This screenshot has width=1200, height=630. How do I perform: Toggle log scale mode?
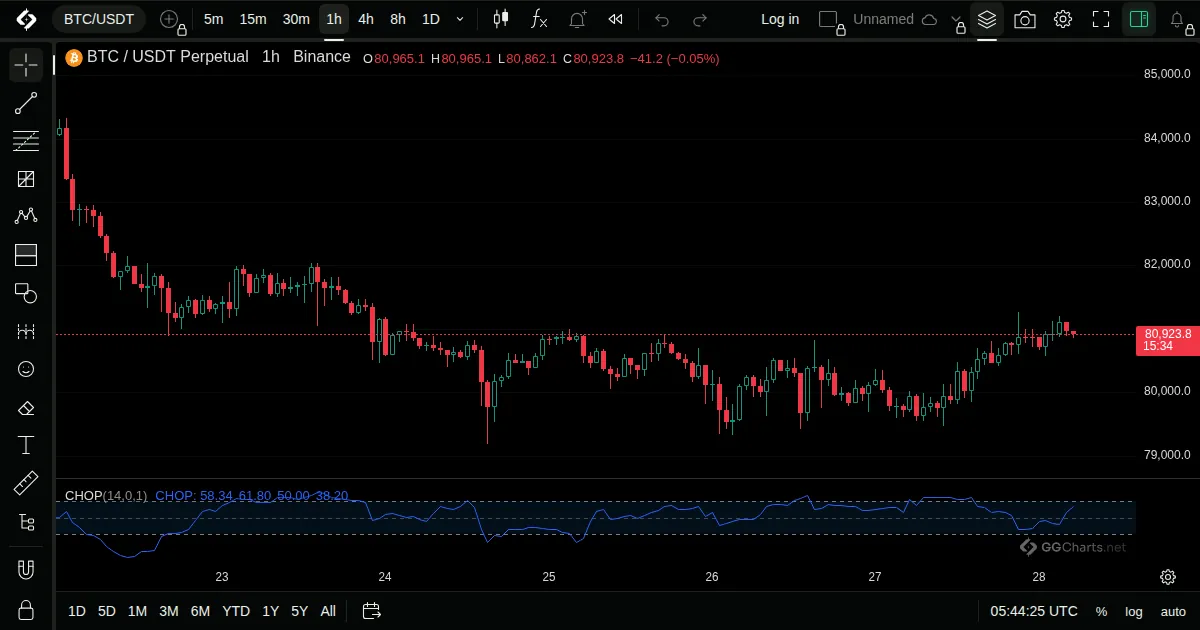coord(1133,611)
